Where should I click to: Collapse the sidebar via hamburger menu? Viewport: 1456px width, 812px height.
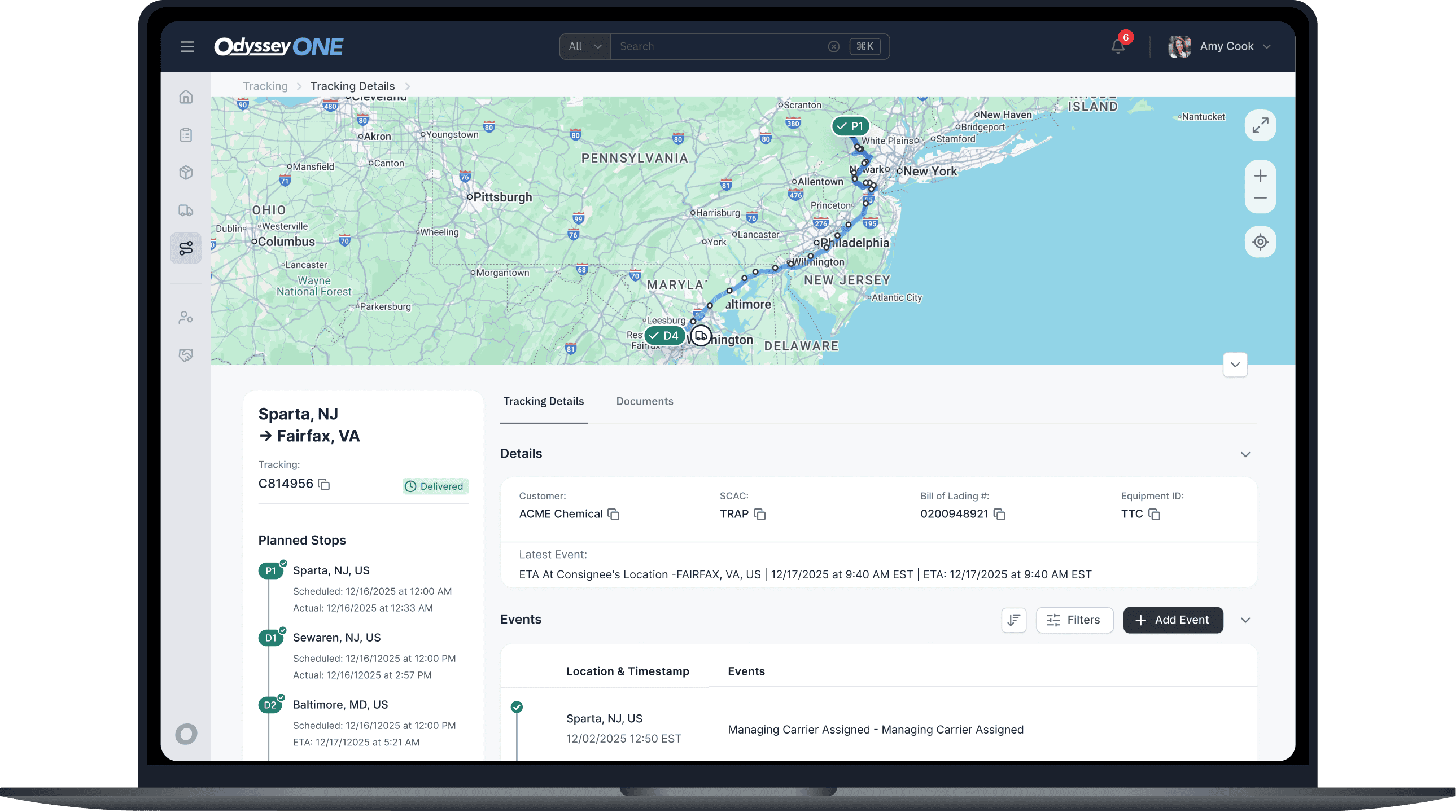pos(187,46)
